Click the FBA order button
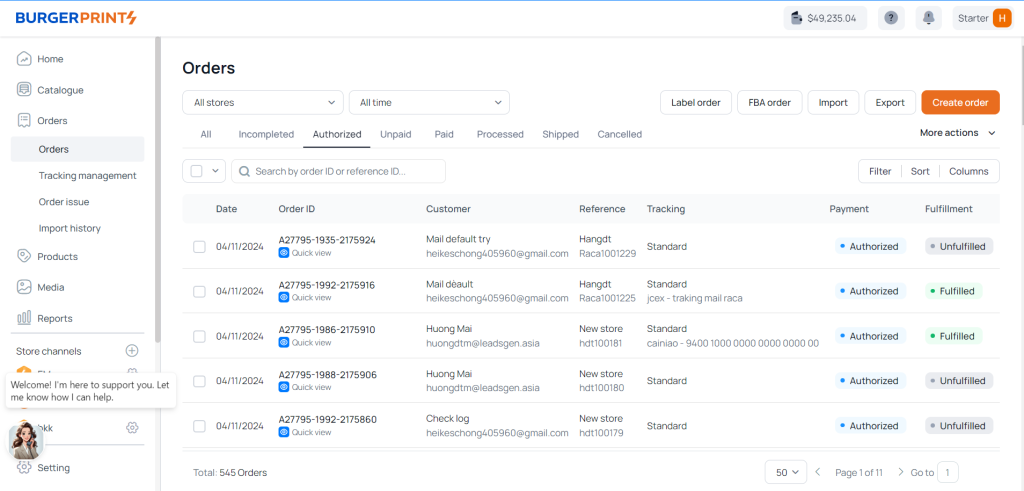Viewport: 1024px width, 491px height. pos(769,102)
